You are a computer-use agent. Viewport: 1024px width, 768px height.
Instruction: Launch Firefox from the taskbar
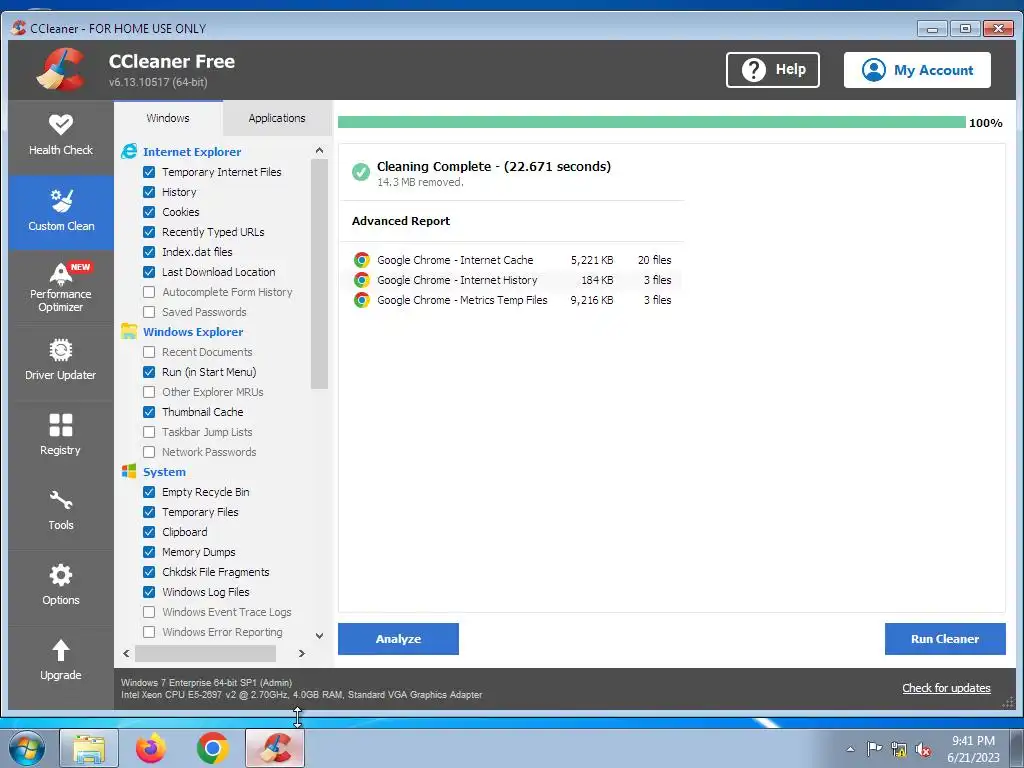click(x=151, y=748)
